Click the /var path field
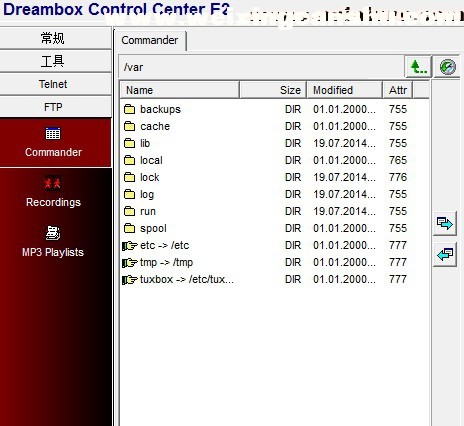This screenshot has width=464, height=426. tap(261, 67)
